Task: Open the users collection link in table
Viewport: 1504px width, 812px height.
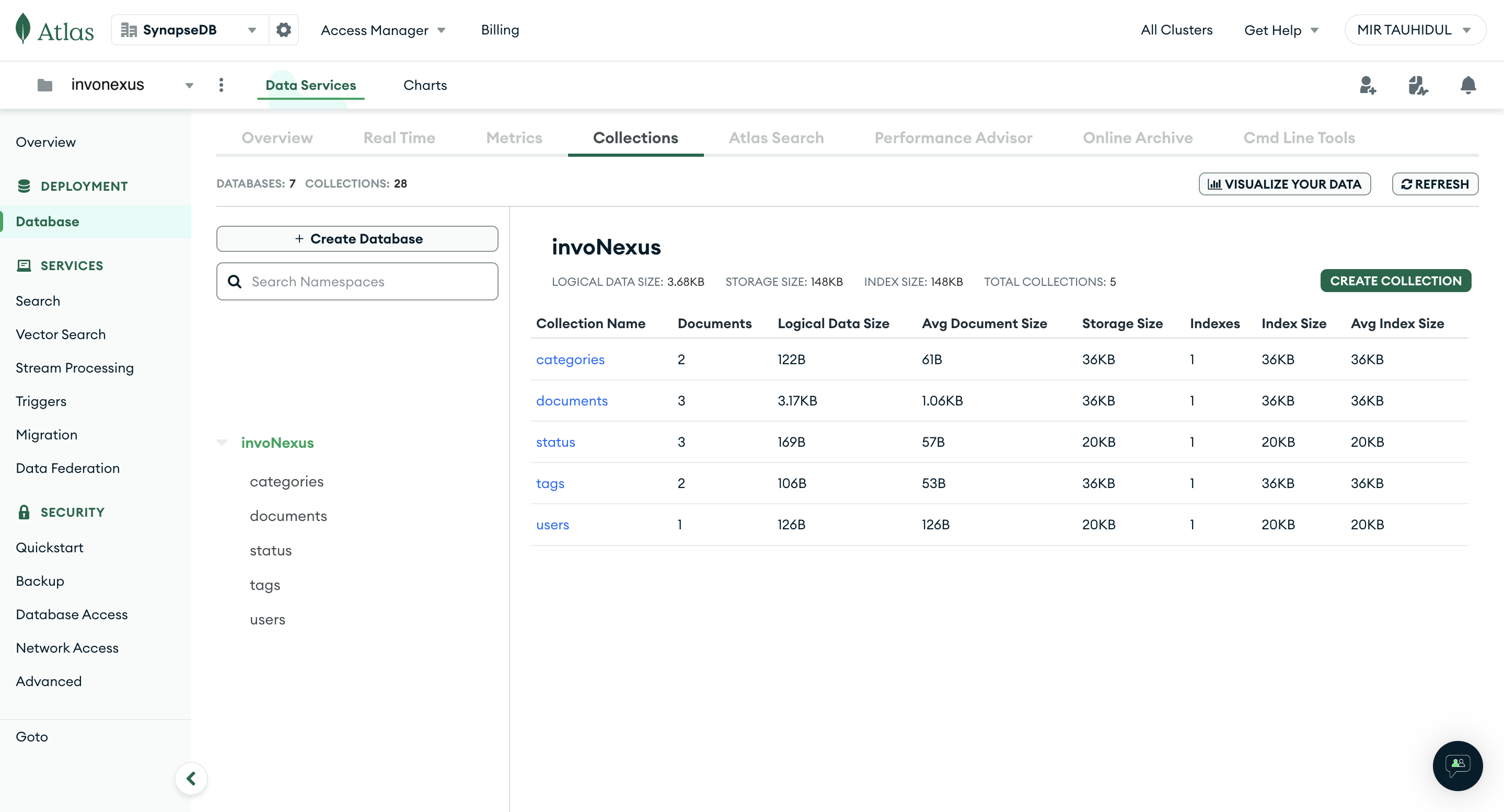Action: point(552,524)
